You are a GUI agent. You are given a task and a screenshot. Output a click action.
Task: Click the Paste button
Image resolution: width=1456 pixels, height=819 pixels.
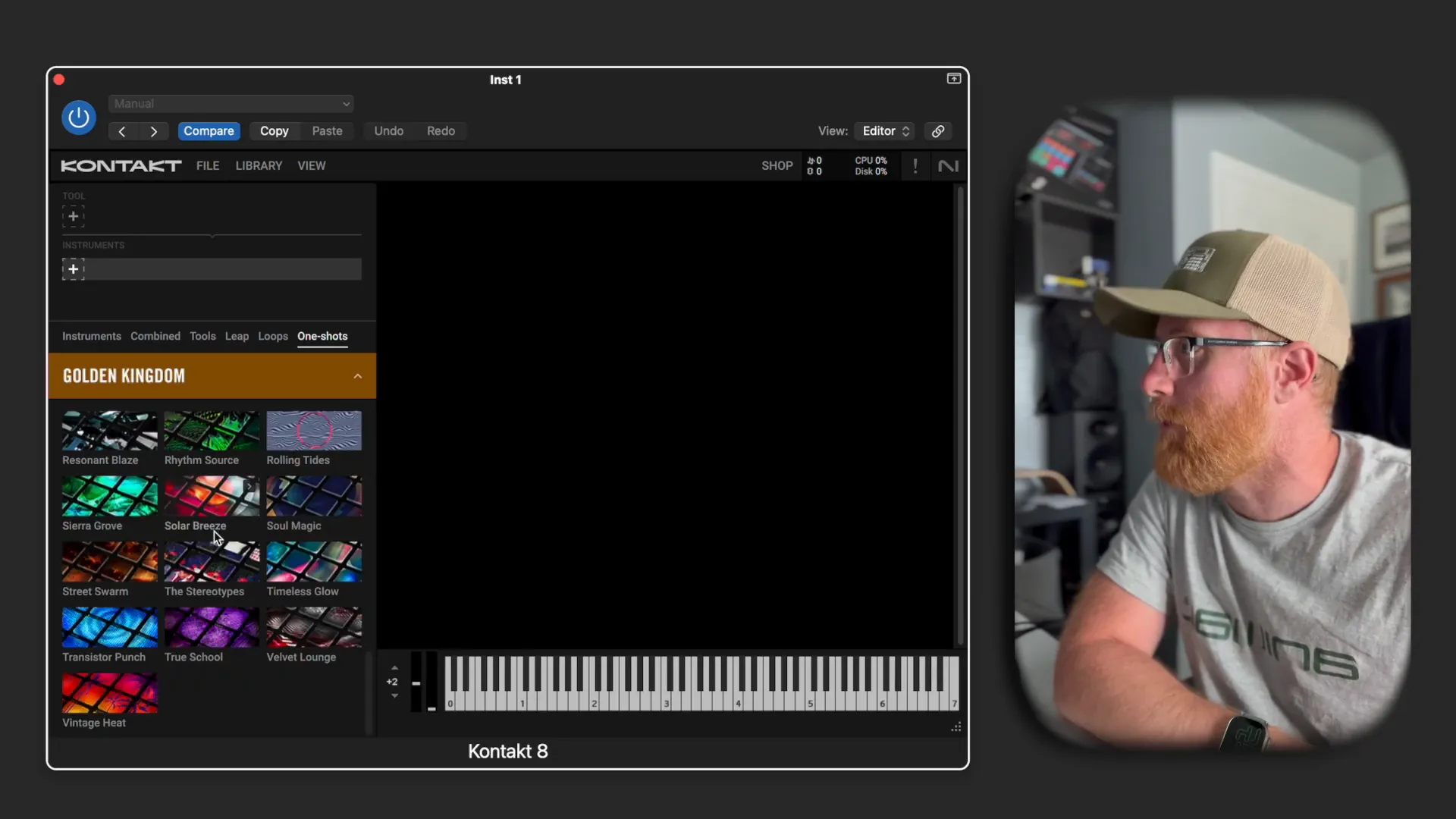[x=328, y=131]
